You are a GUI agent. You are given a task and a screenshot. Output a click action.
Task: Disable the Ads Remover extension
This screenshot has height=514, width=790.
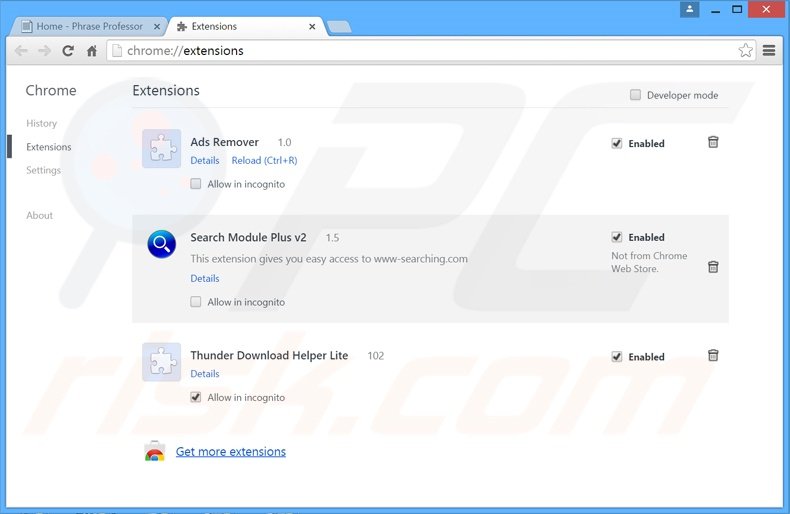tap(617, 143)
